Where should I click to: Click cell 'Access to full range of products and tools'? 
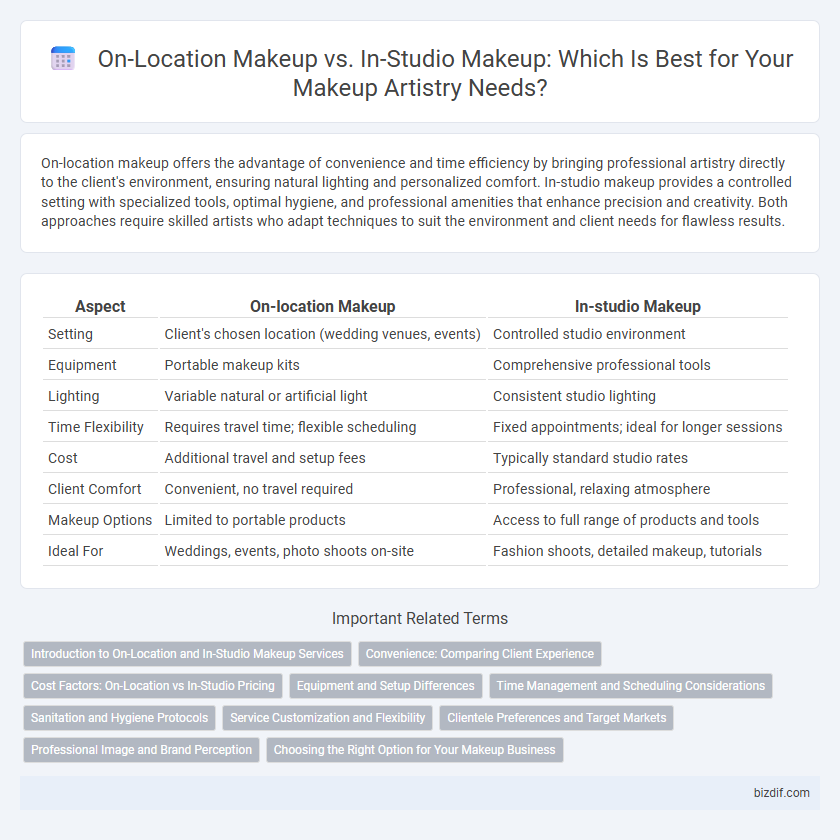point(626,520)
